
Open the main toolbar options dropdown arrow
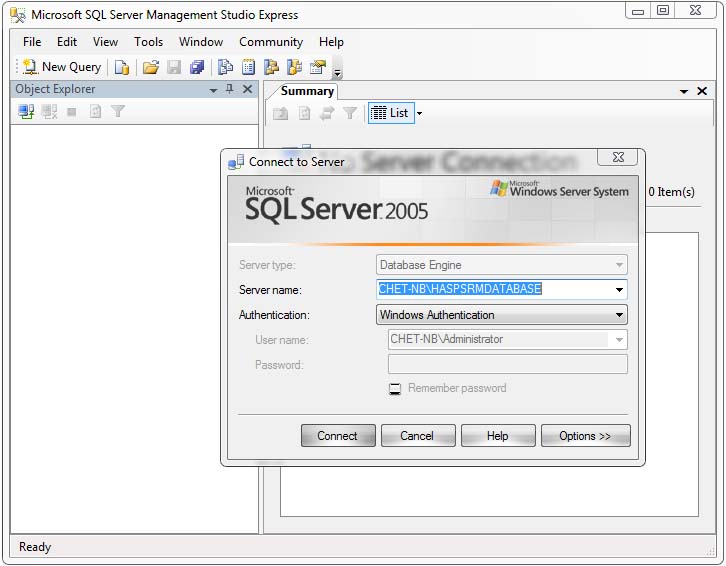coord(338,73)
